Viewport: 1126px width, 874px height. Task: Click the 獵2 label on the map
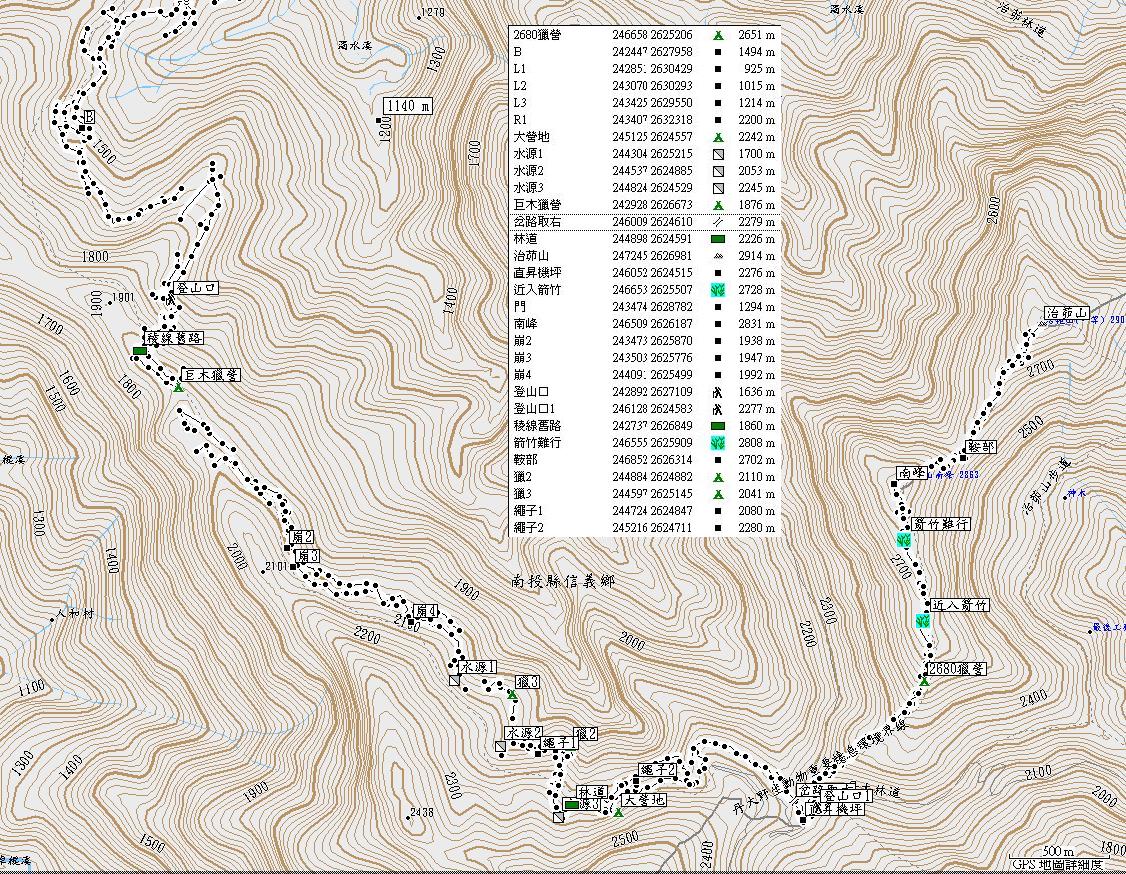(x=586, y=734)
